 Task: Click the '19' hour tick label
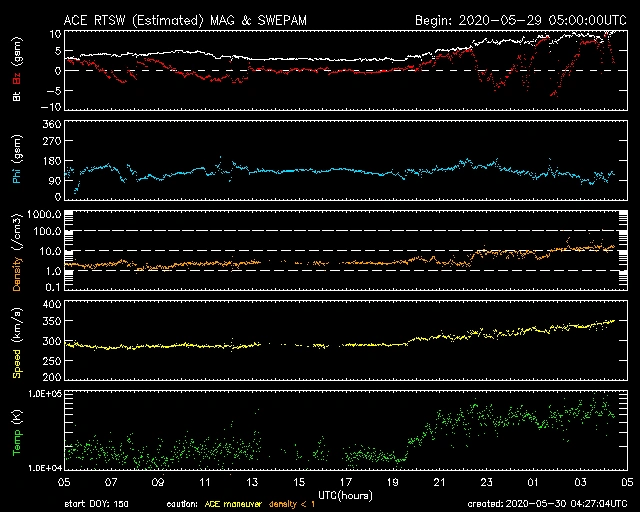(x=393, y=482)
